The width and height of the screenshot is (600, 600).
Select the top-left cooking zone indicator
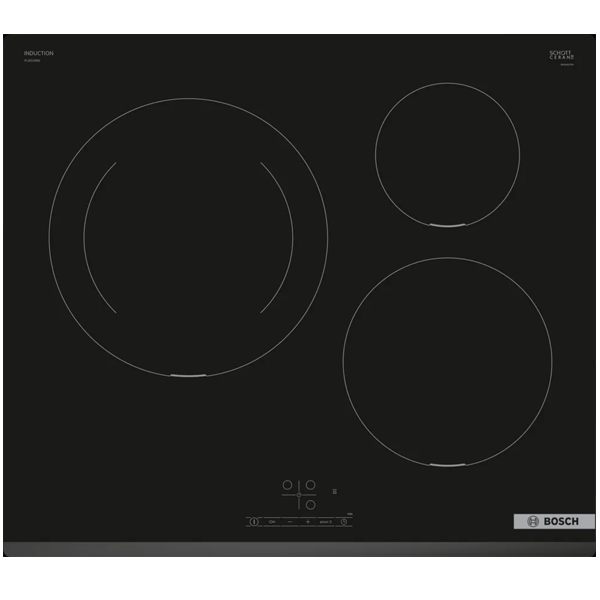[287, 485]
